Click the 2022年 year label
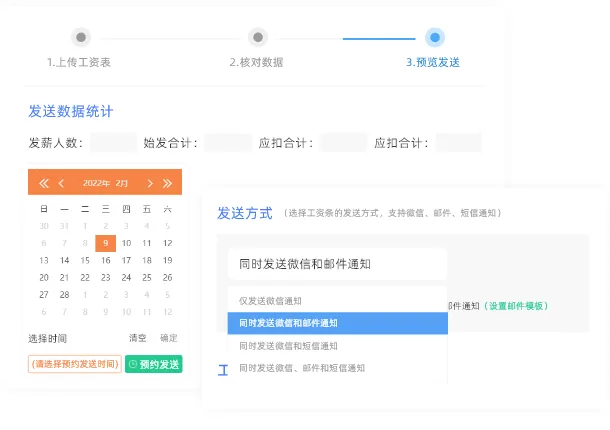 coord(96,183)
